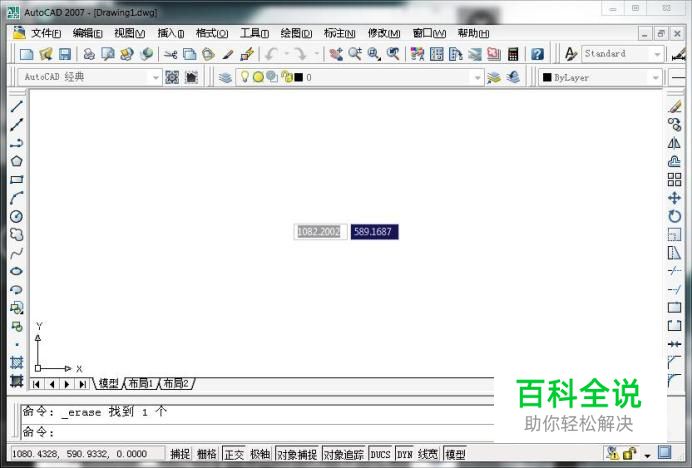This screenshot has width=692, height=468.
Task: Toggle DYN dynamic input
Action: click(404, 454)
